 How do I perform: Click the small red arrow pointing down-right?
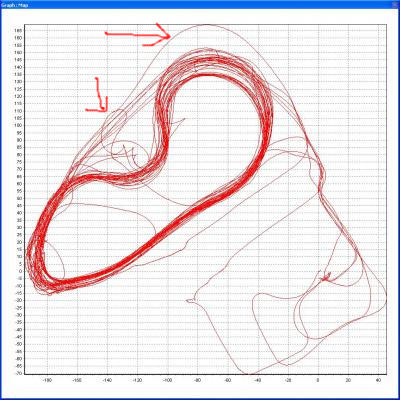click(x=99, y=95)
